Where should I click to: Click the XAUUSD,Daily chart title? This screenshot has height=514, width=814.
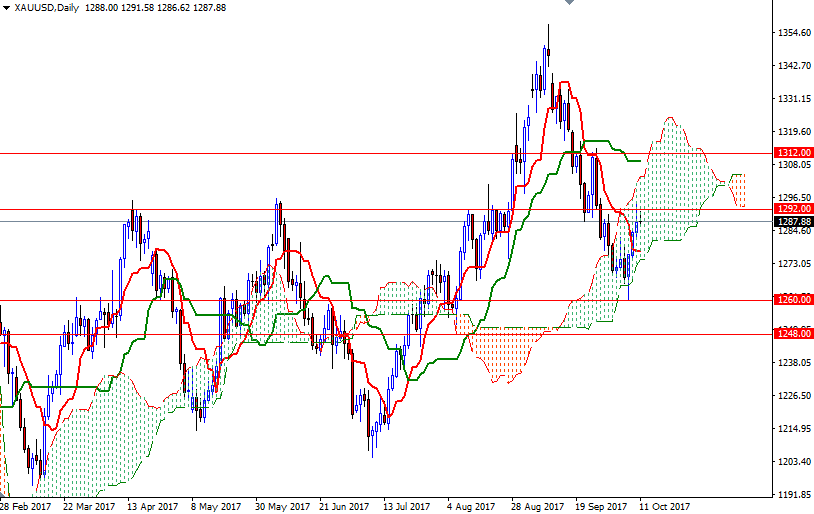pos(47,8)
